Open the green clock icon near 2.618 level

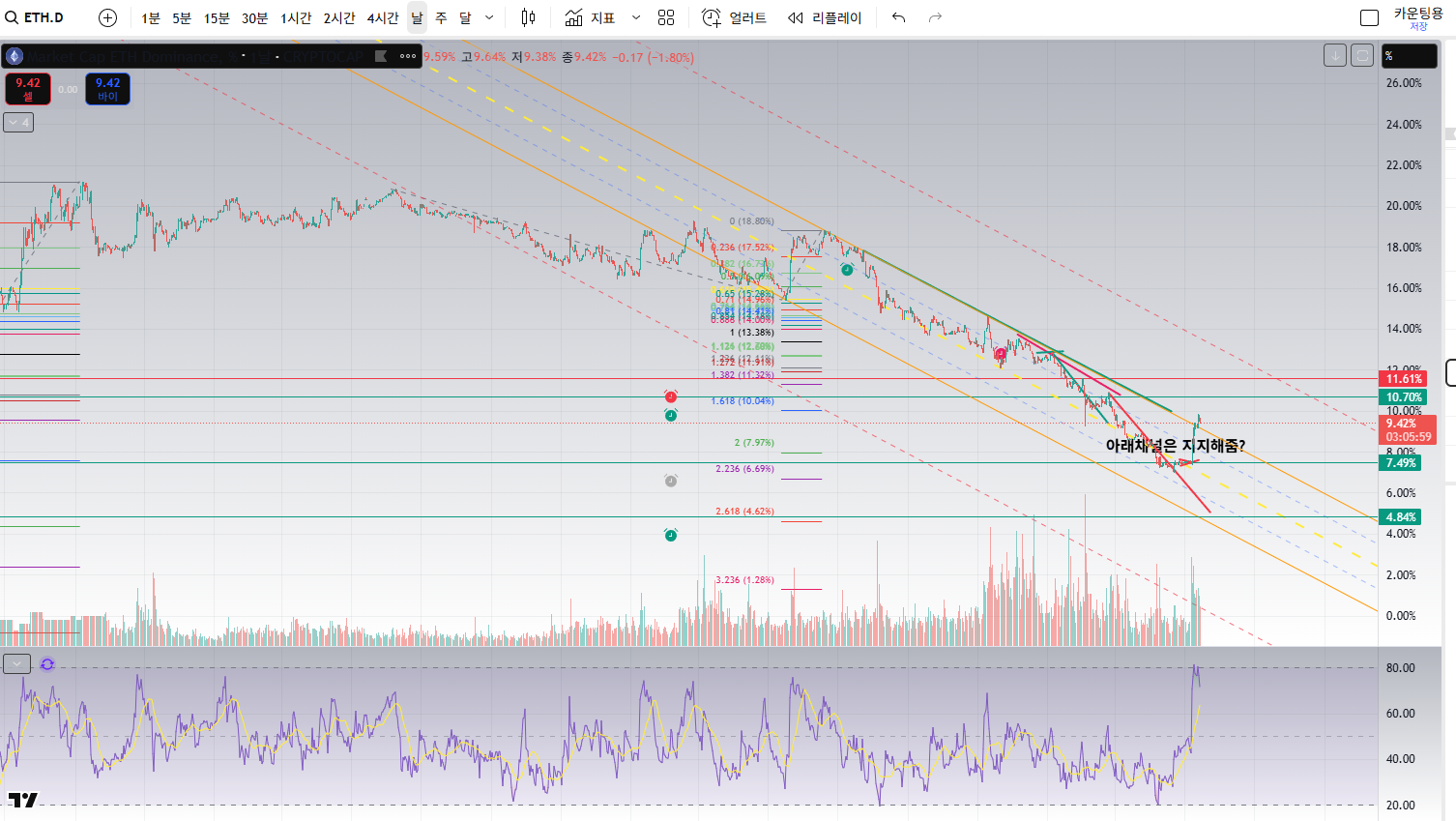pos(671,535)
